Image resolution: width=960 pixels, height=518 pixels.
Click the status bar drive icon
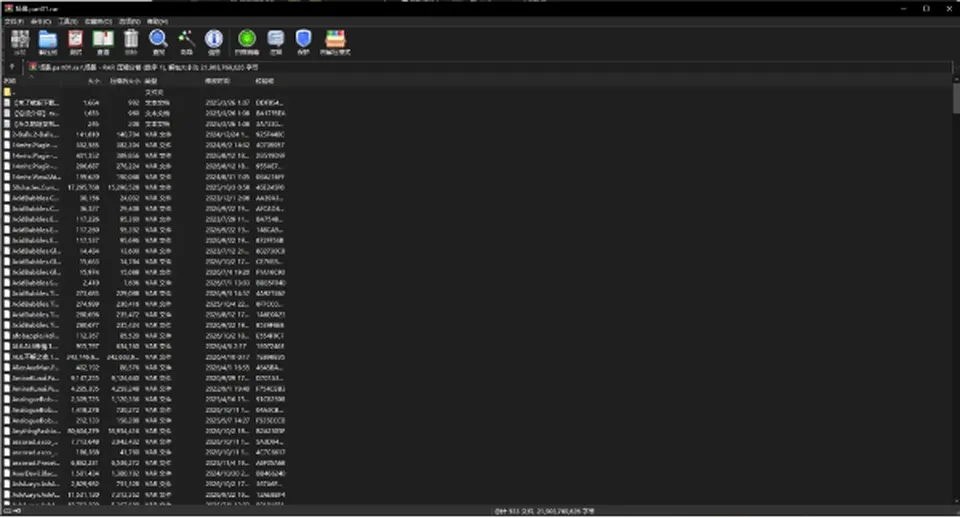pos(7,511)
